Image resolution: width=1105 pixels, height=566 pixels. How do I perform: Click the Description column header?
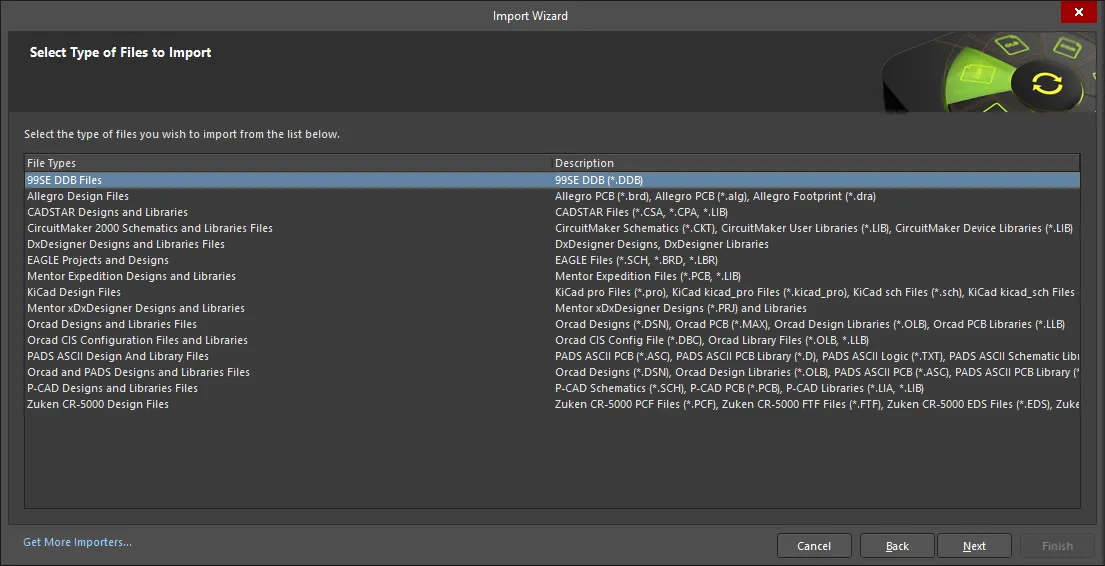coord(817,163)
